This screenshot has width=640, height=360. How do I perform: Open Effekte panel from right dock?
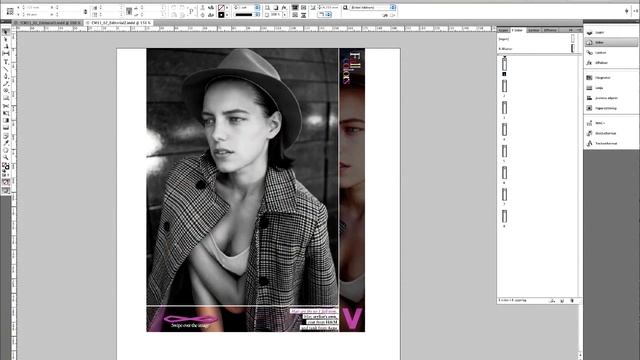tap(611, 63)
